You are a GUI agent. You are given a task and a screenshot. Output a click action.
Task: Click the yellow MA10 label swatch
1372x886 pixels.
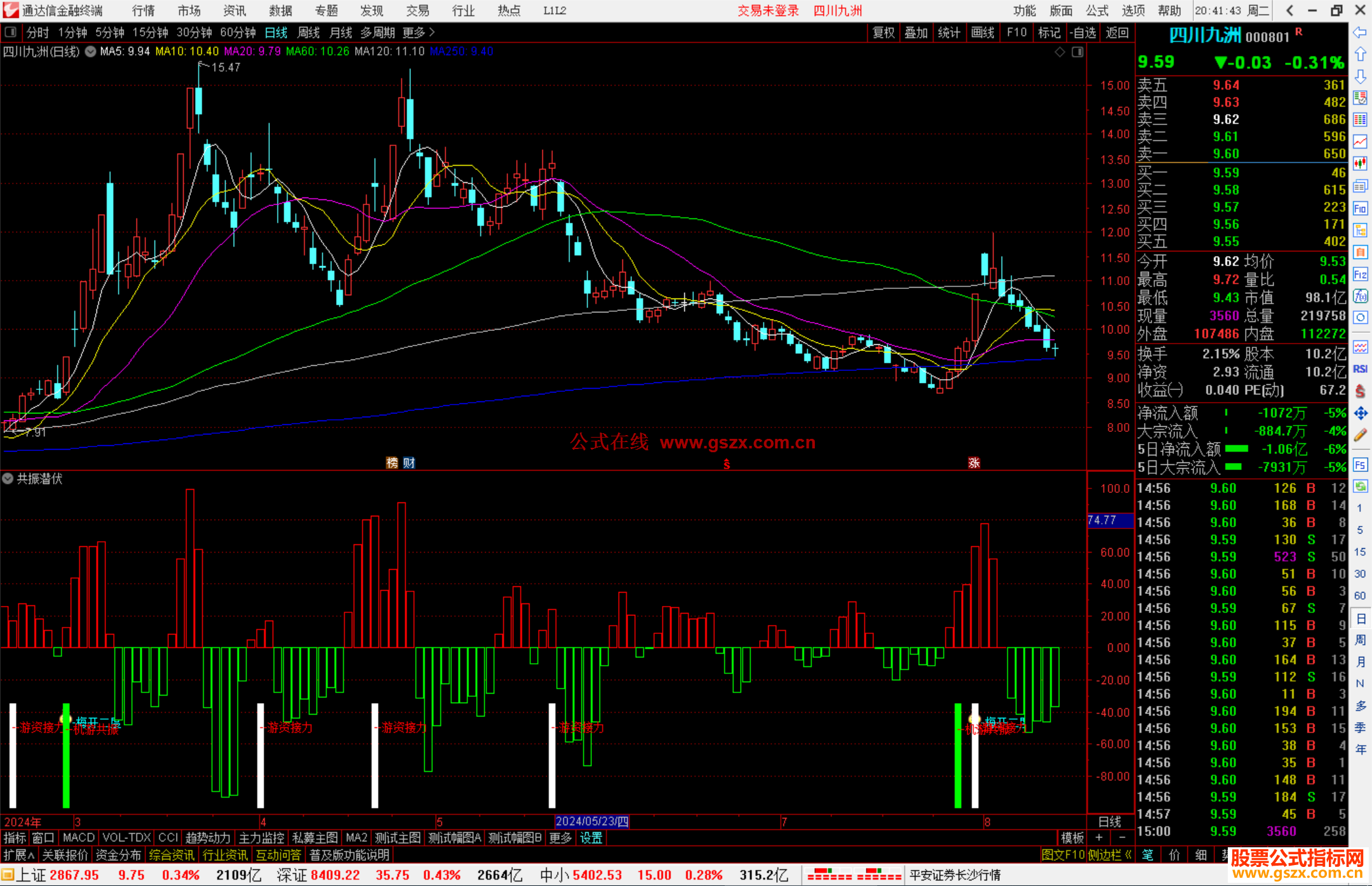tap(187, 51)
